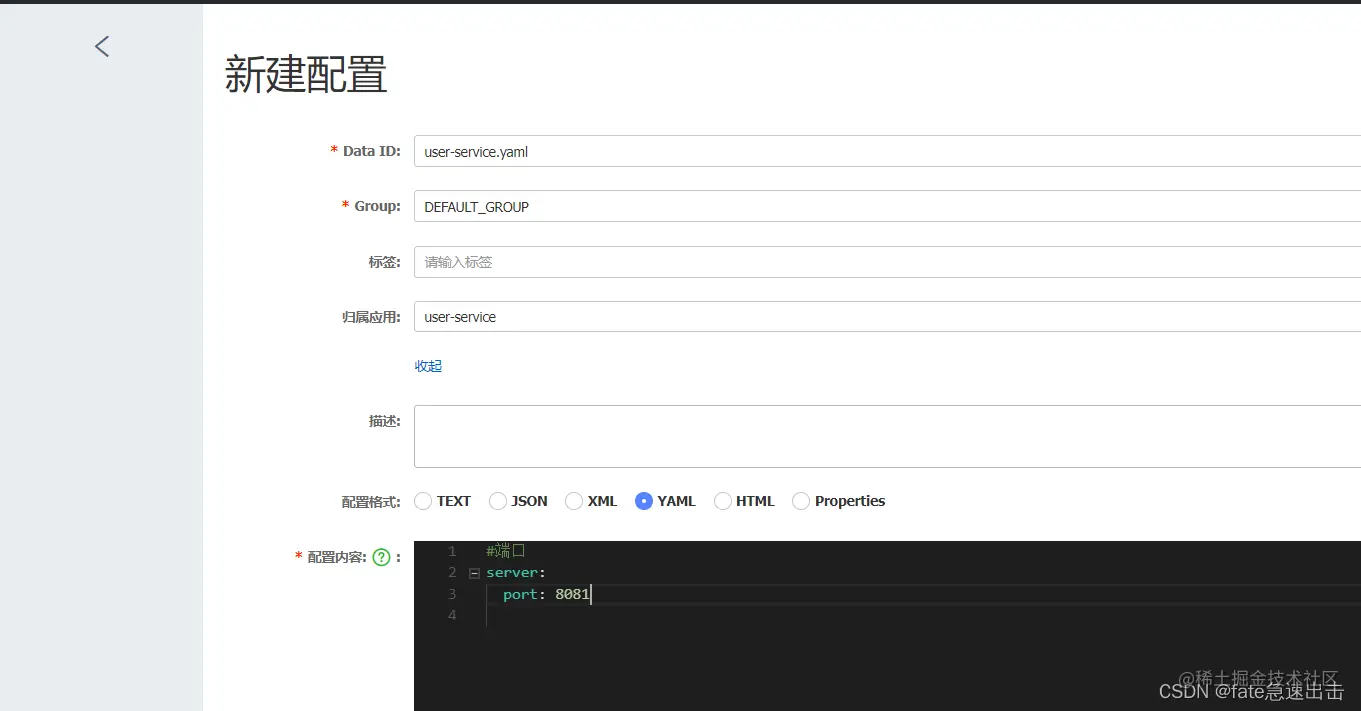Focus the Data ID input field
Screen dimensions: 1361x711
887,151
